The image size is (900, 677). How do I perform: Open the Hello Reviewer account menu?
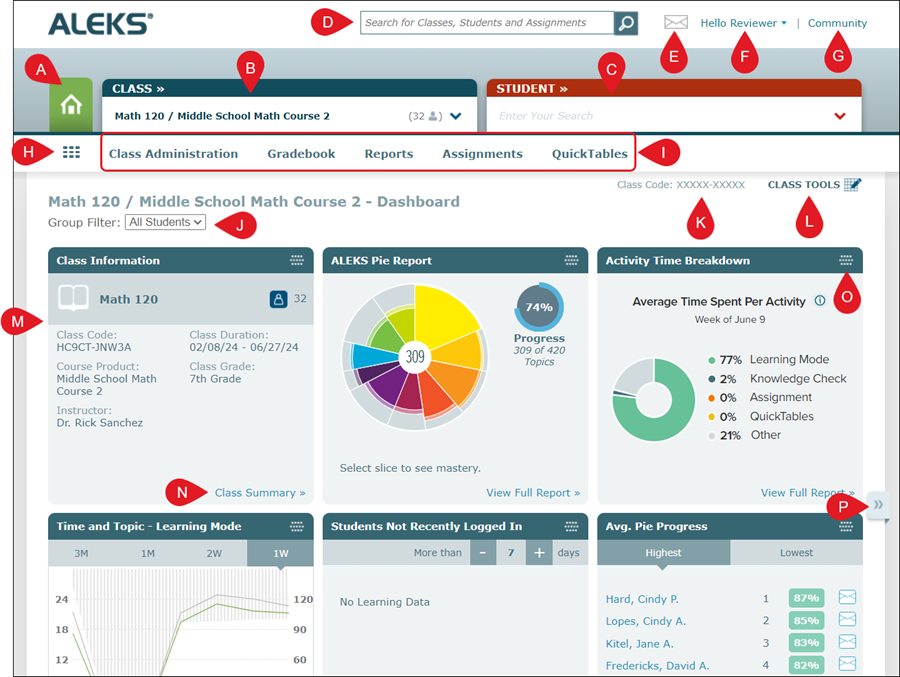point(743,23)
